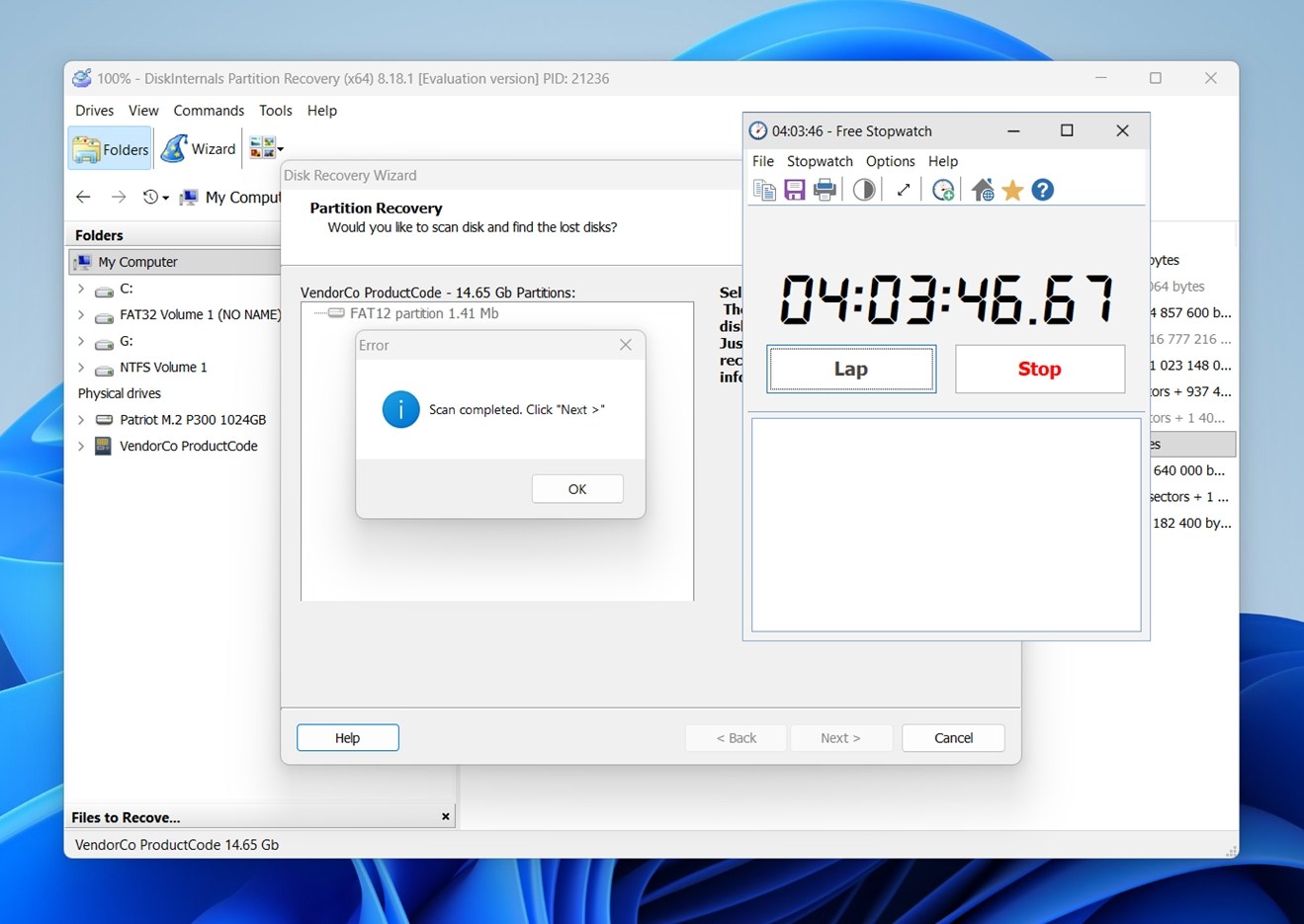Screen dimensions: 1304x924
Task: Open the Commands menu
Action: [209, 111]
